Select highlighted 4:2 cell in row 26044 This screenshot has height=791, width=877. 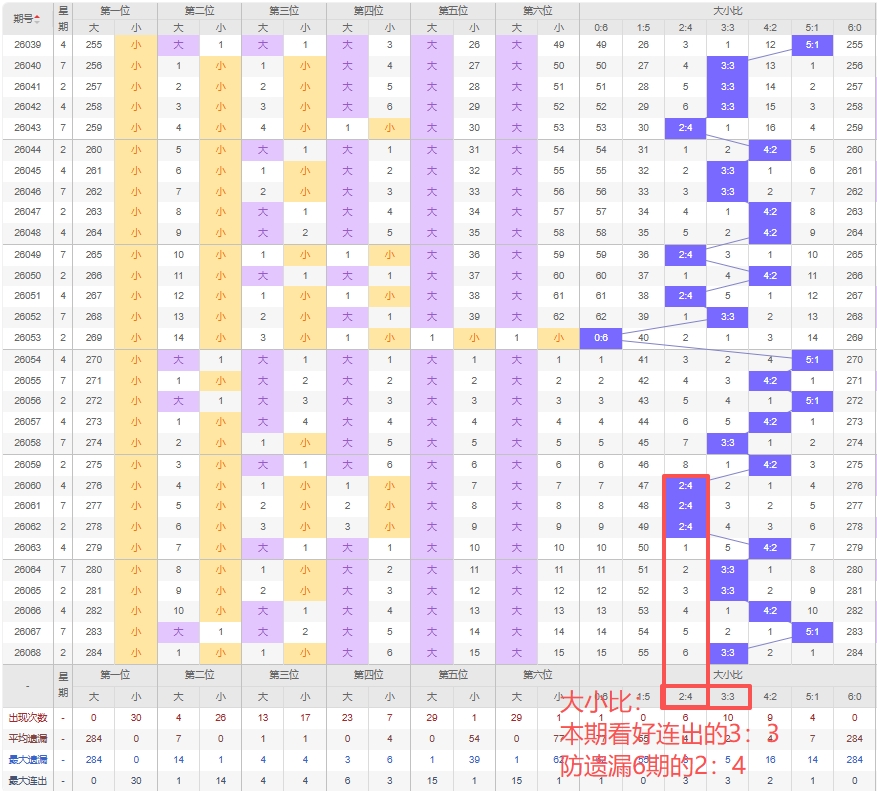[x=770, y=149]
